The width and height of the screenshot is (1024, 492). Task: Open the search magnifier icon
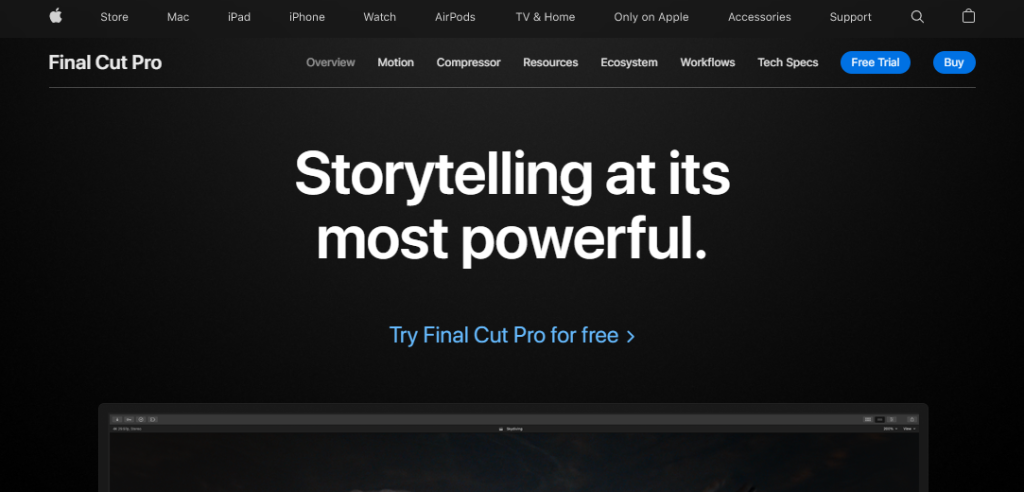[x=917, y=17]
